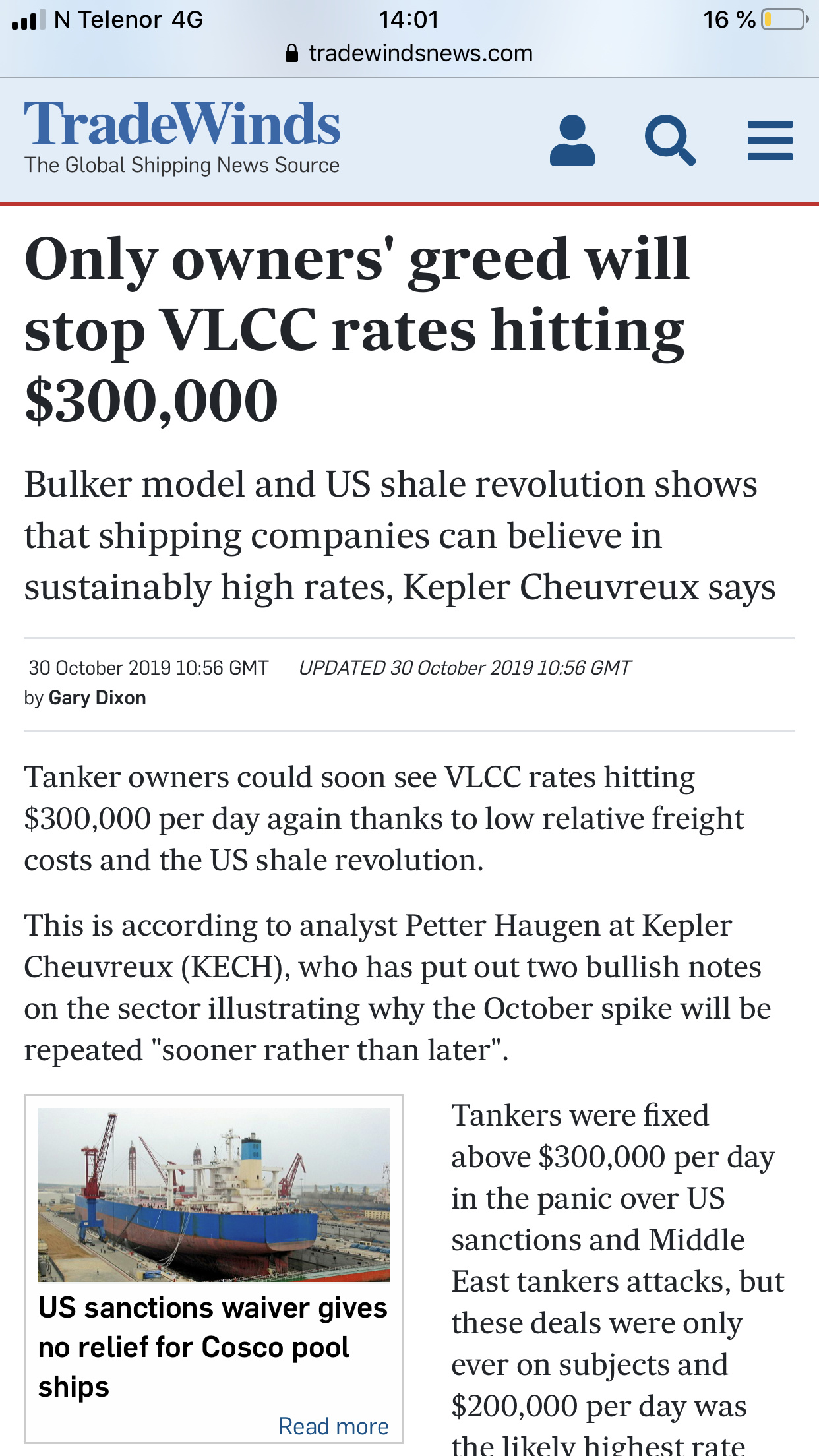Screen dimensions: 819x1456
Task: Tap the UPDATED 30 October 2019 timestamp
Action: click(465, 668)
